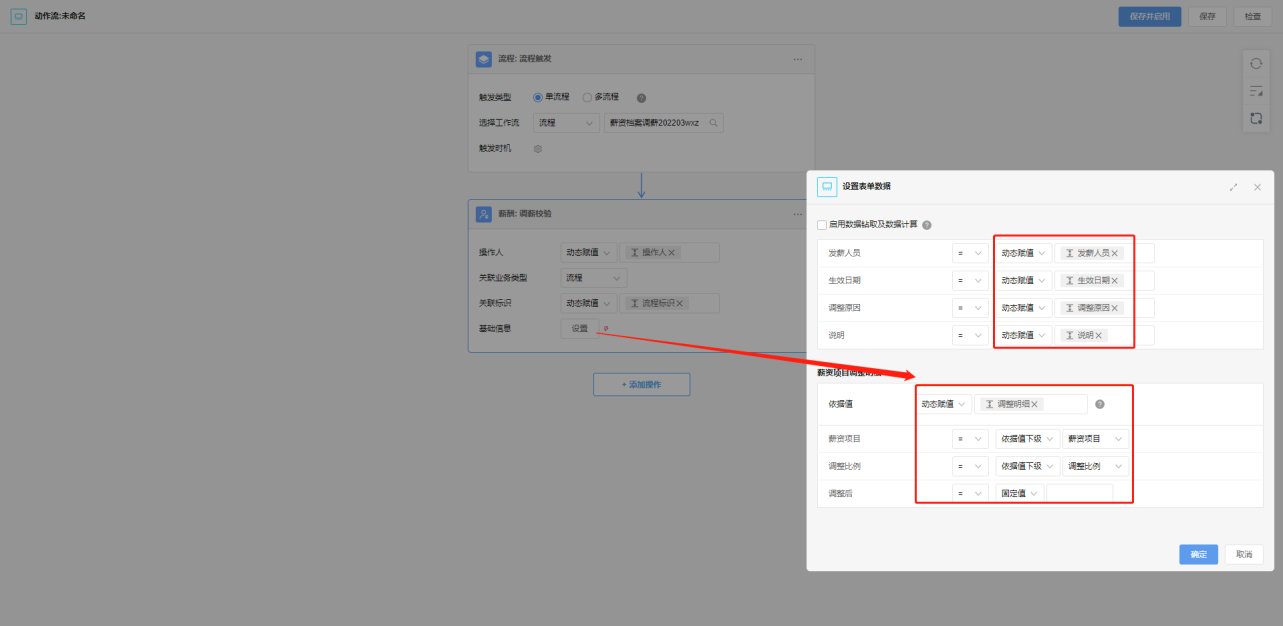Open the operator dropdown in 调整比例 row
This screenshot has height=626, width=1283.
(x=970, y=466)
